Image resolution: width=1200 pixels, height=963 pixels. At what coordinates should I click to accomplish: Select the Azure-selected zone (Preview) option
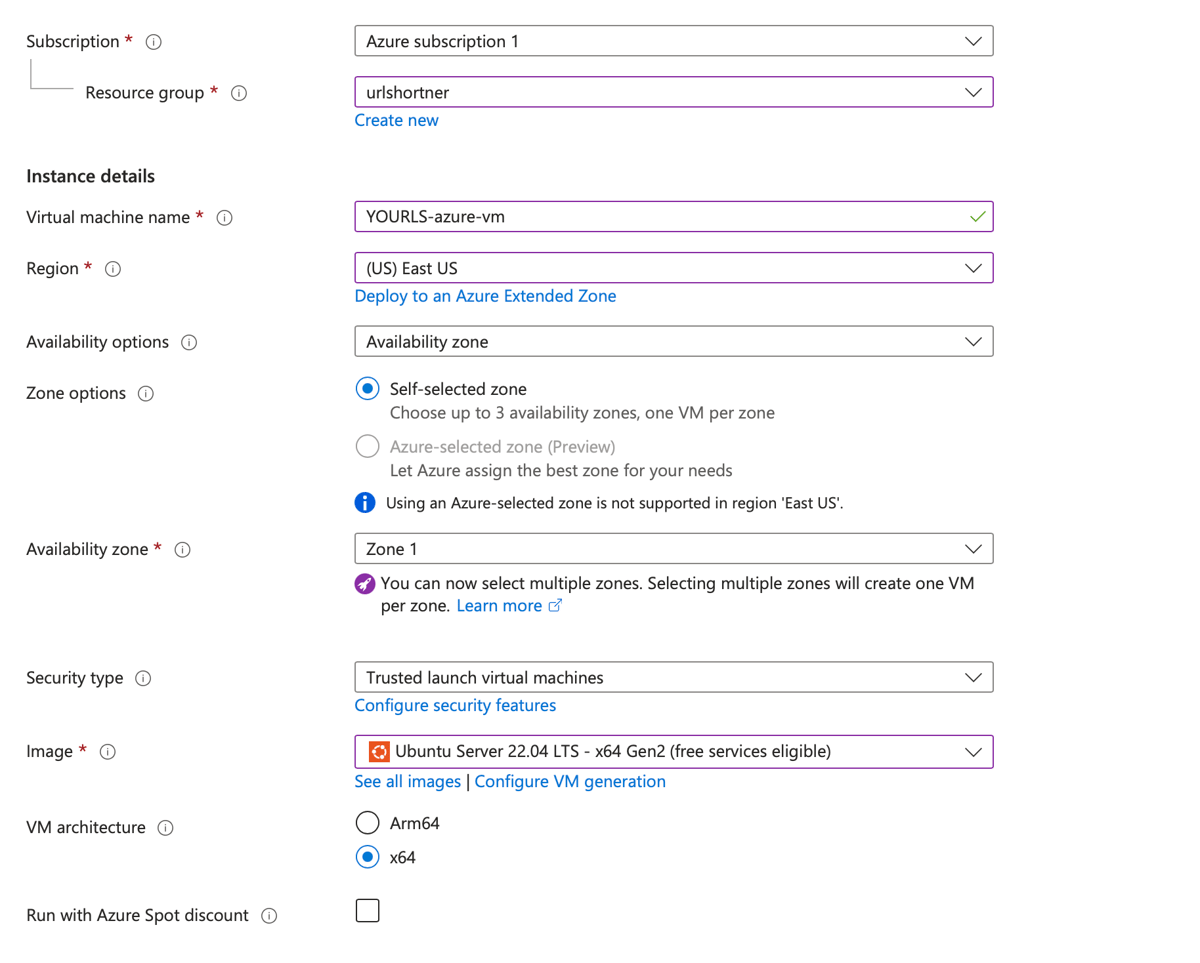[x=368, y=446]
